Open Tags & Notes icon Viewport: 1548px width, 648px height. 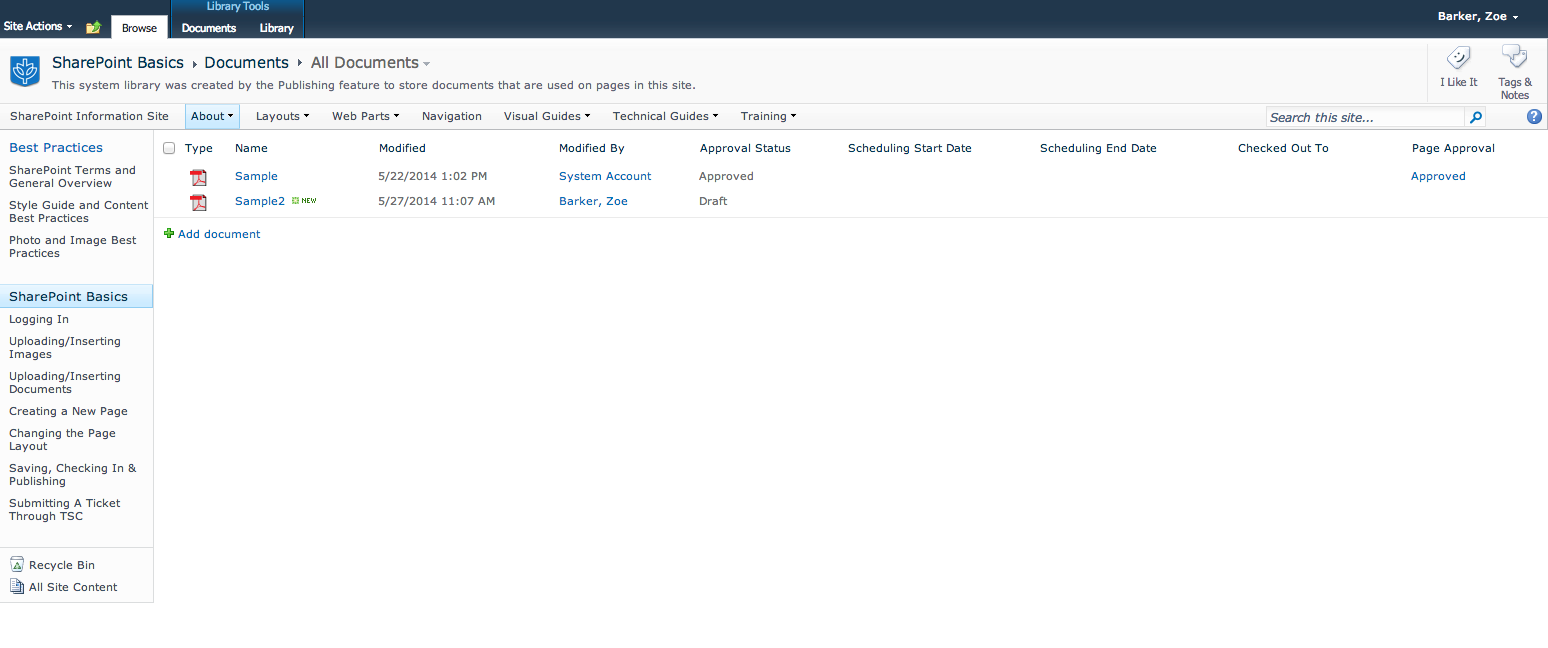pos(1515,57)
